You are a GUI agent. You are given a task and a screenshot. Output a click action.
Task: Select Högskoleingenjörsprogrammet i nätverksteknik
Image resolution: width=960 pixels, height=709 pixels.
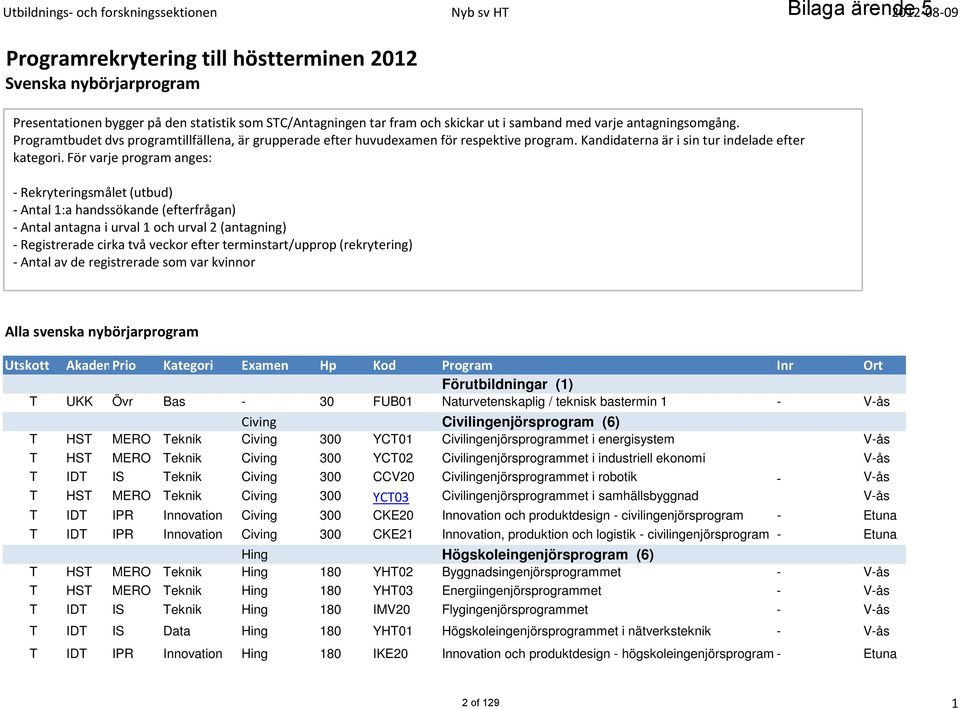(576, 631)
